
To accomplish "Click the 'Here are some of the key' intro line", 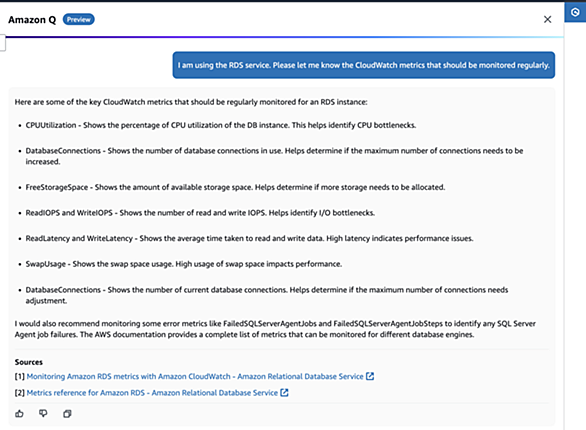I will coord(191,102).
